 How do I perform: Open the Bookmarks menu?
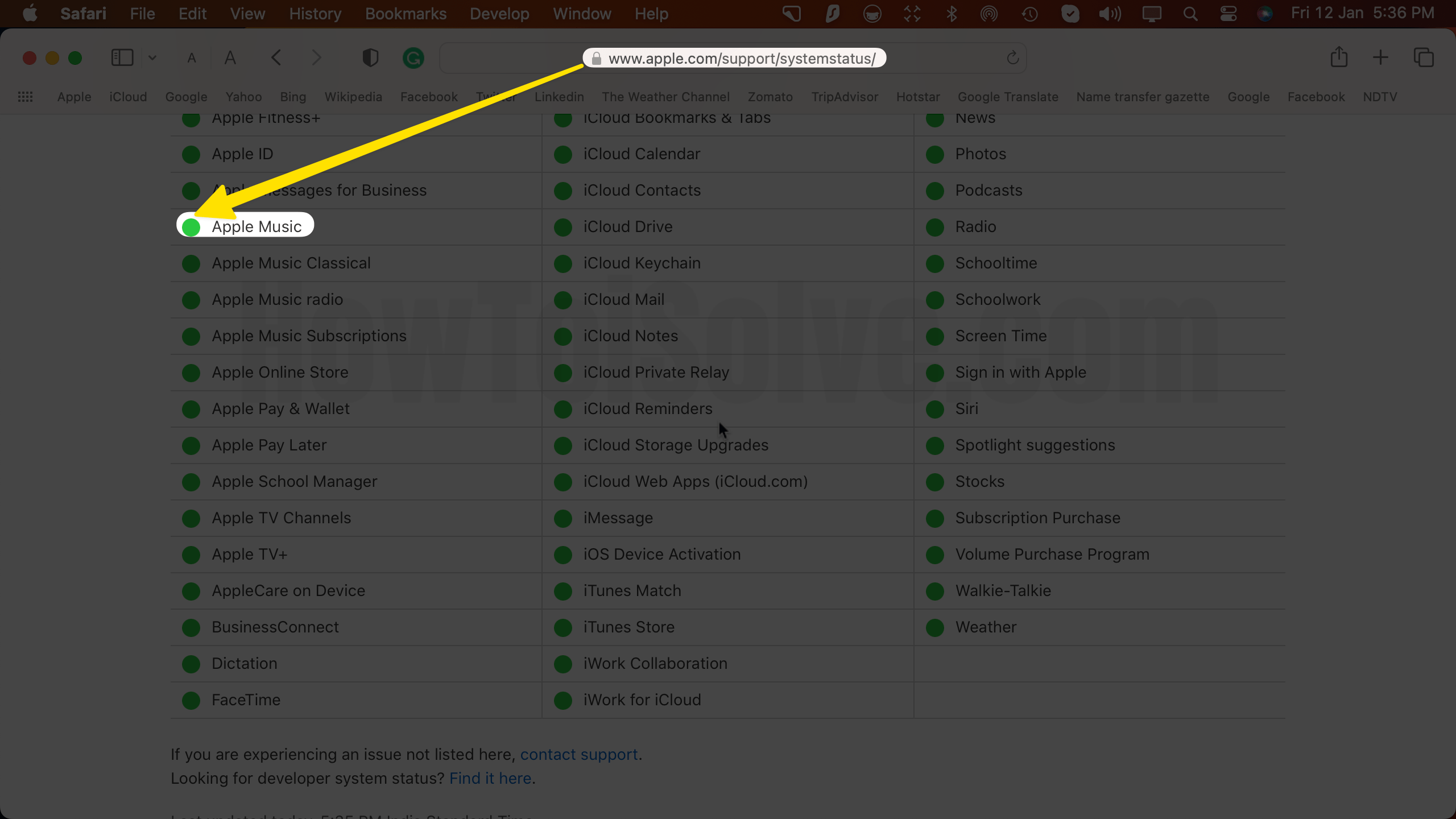pos(406,14)
